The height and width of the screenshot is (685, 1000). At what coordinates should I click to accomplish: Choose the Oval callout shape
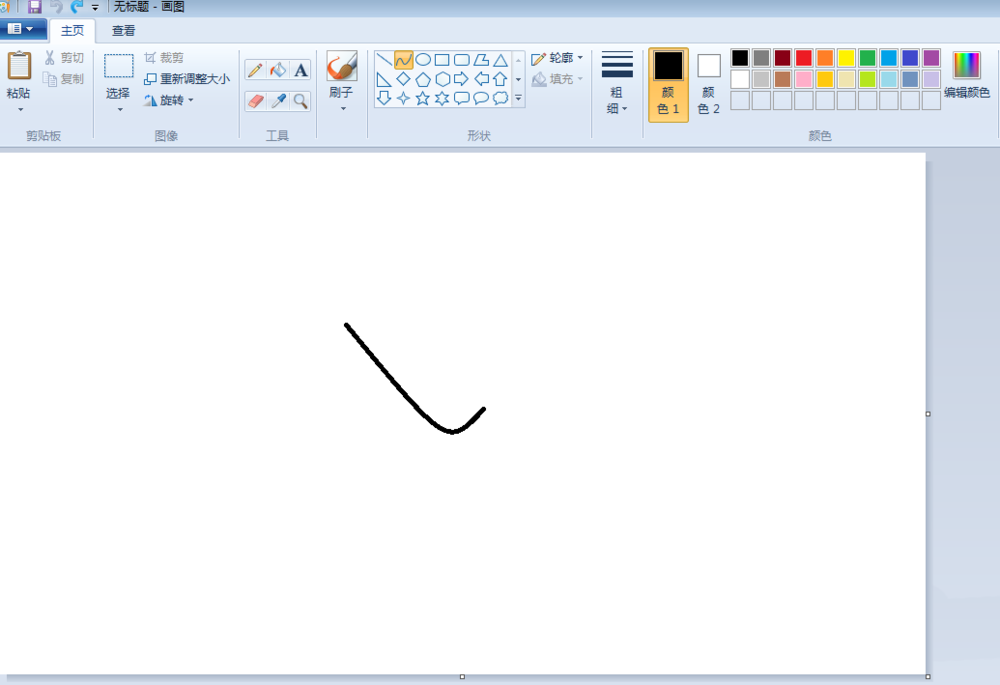click(x=481, y=98)
